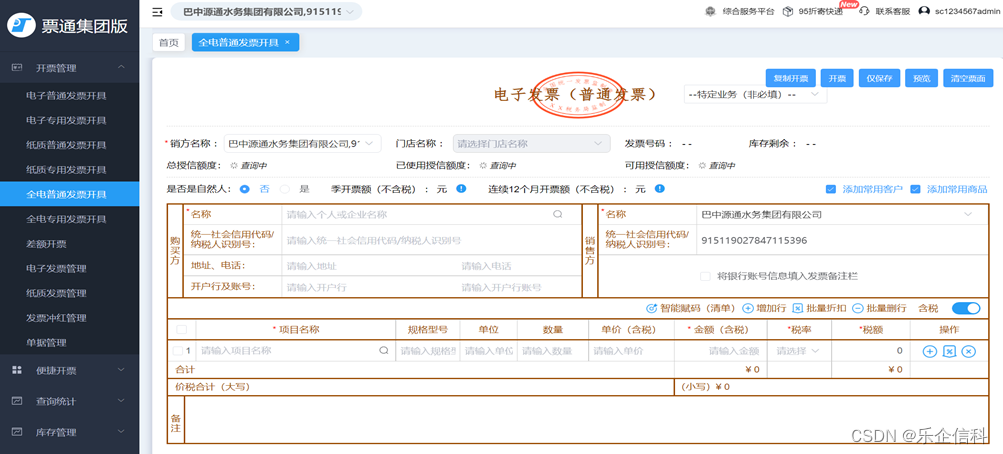Open 电子专用发票开具 in sidebar

point(69,120)
